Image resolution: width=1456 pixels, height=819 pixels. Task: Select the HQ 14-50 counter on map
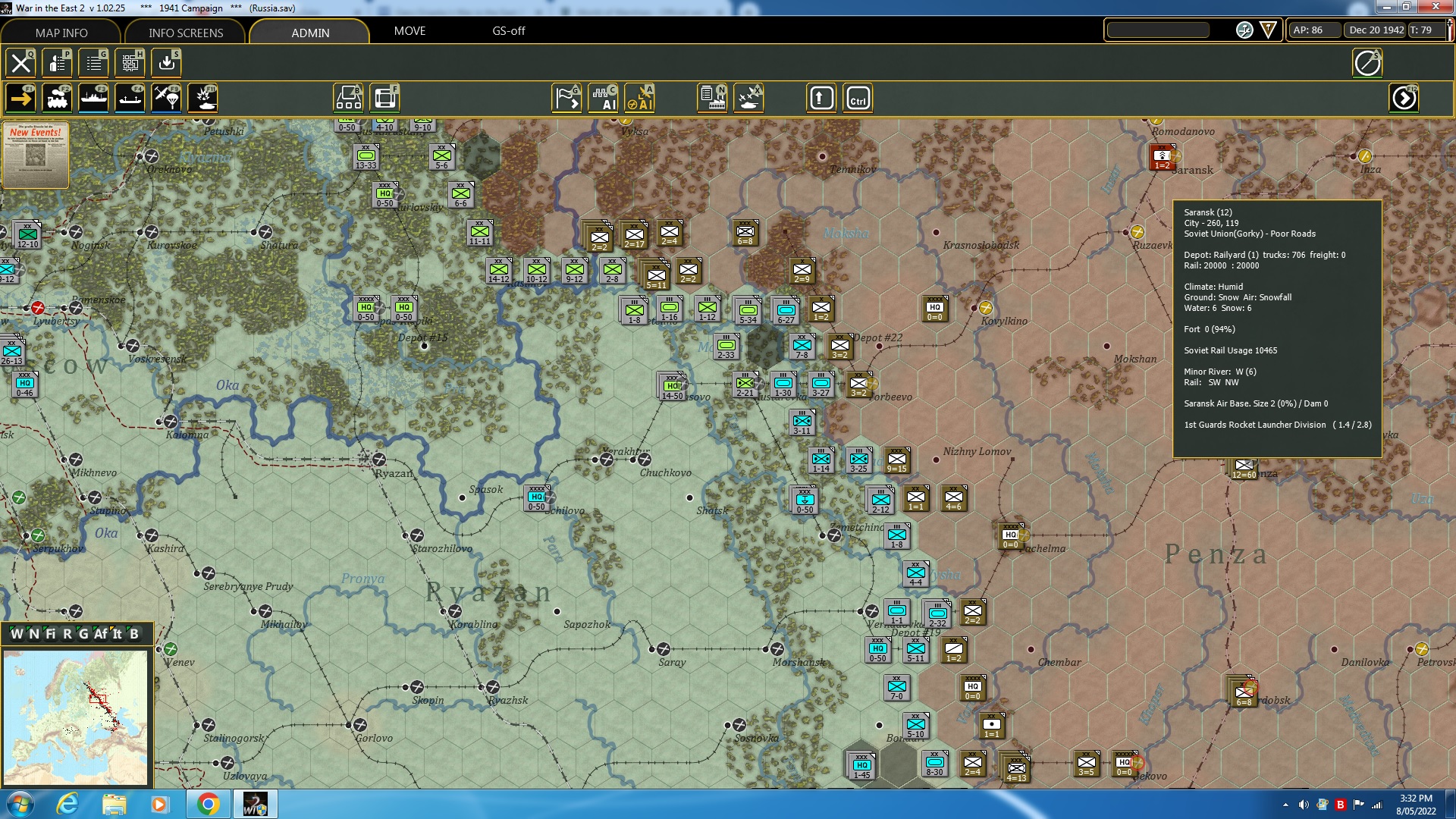672,387
